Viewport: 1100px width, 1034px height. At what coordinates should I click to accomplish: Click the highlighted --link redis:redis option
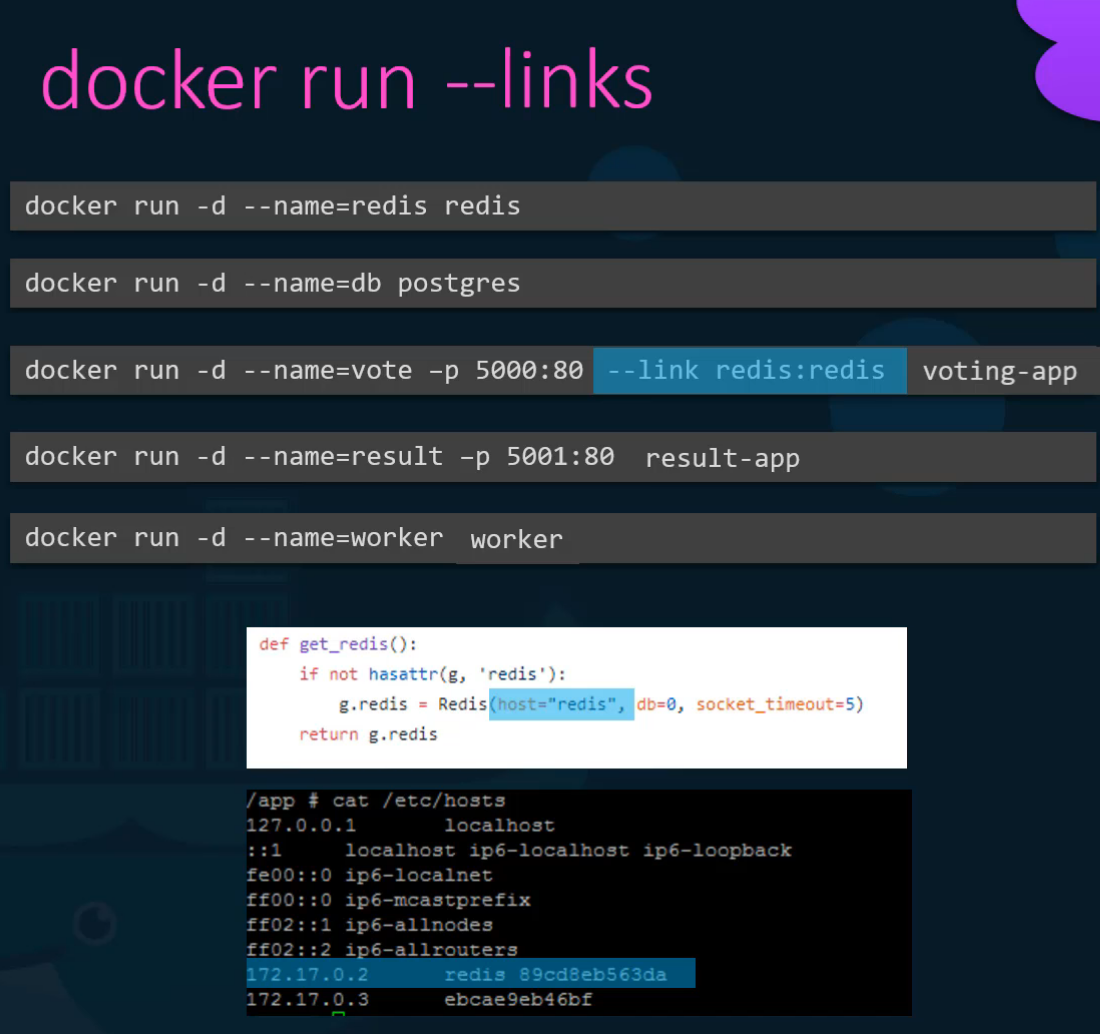[x=749, y=371]
